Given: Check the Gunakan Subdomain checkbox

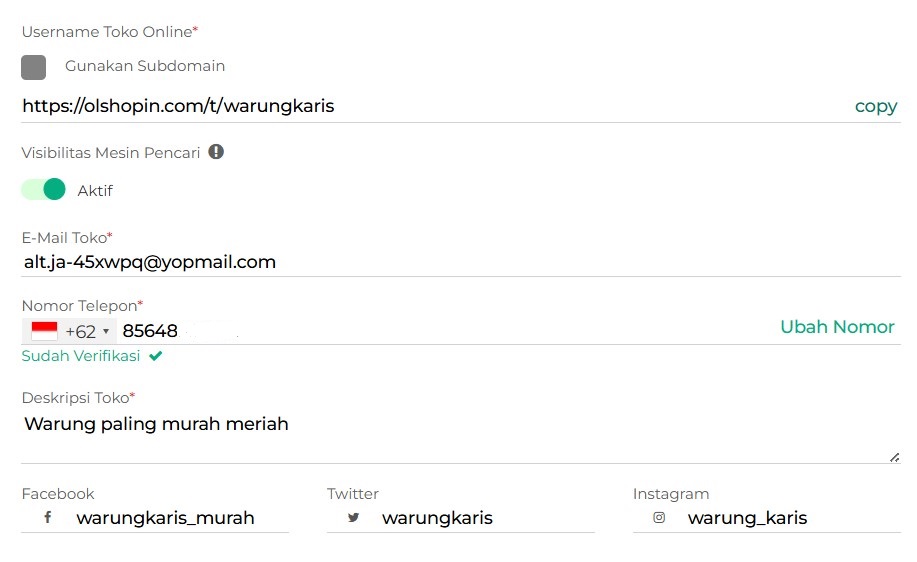Looking at the screenshot, I should coord(34,67).
